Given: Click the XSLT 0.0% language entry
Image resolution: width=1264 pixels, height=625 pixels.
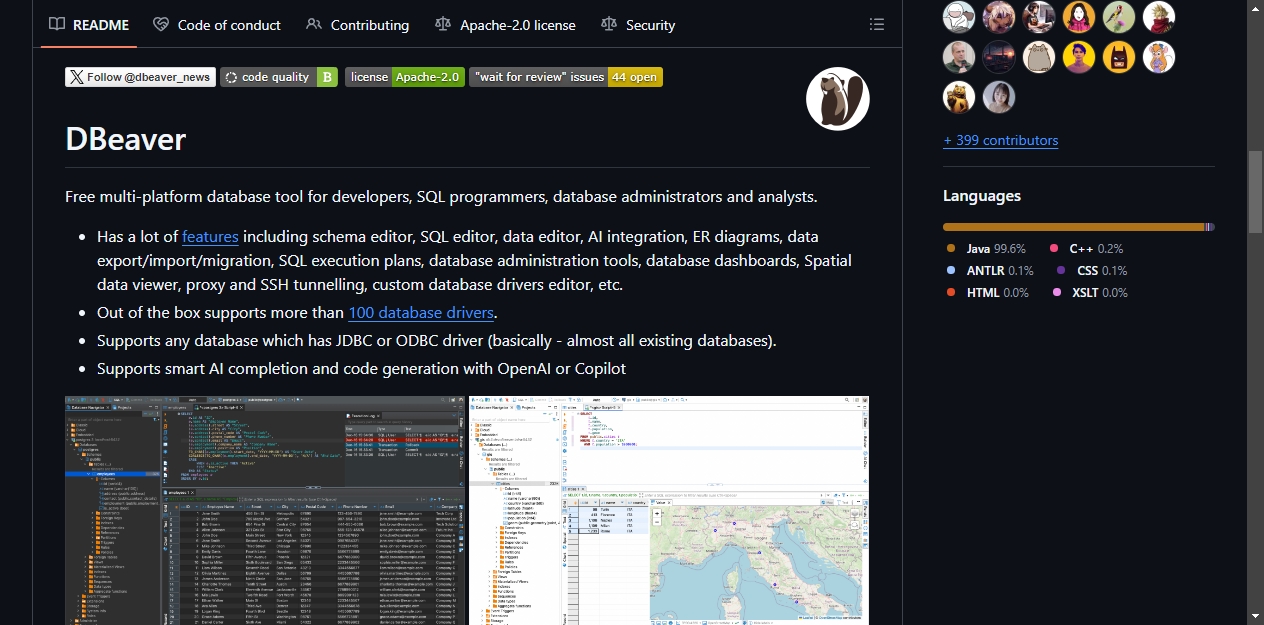Looking at the screenshot, I should 1089,293.
